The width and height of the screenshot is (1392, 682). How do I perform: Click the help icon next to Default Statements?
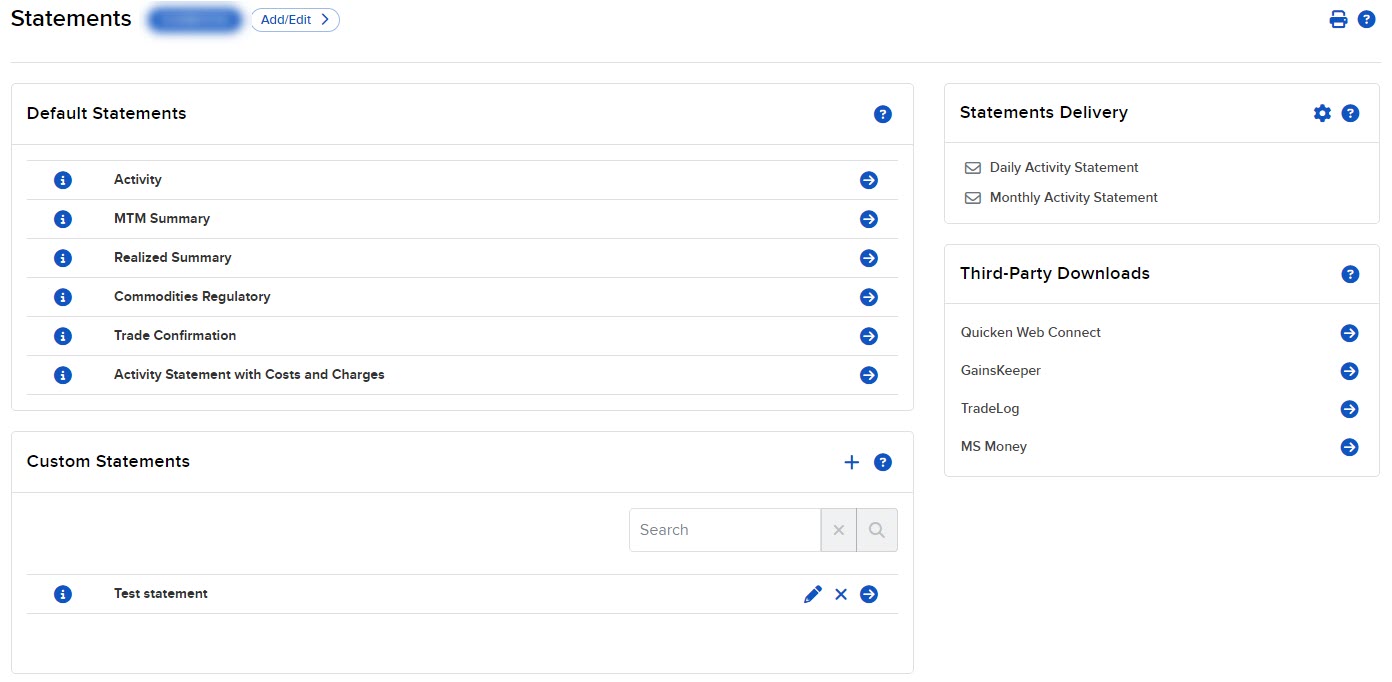click(883, 114)
